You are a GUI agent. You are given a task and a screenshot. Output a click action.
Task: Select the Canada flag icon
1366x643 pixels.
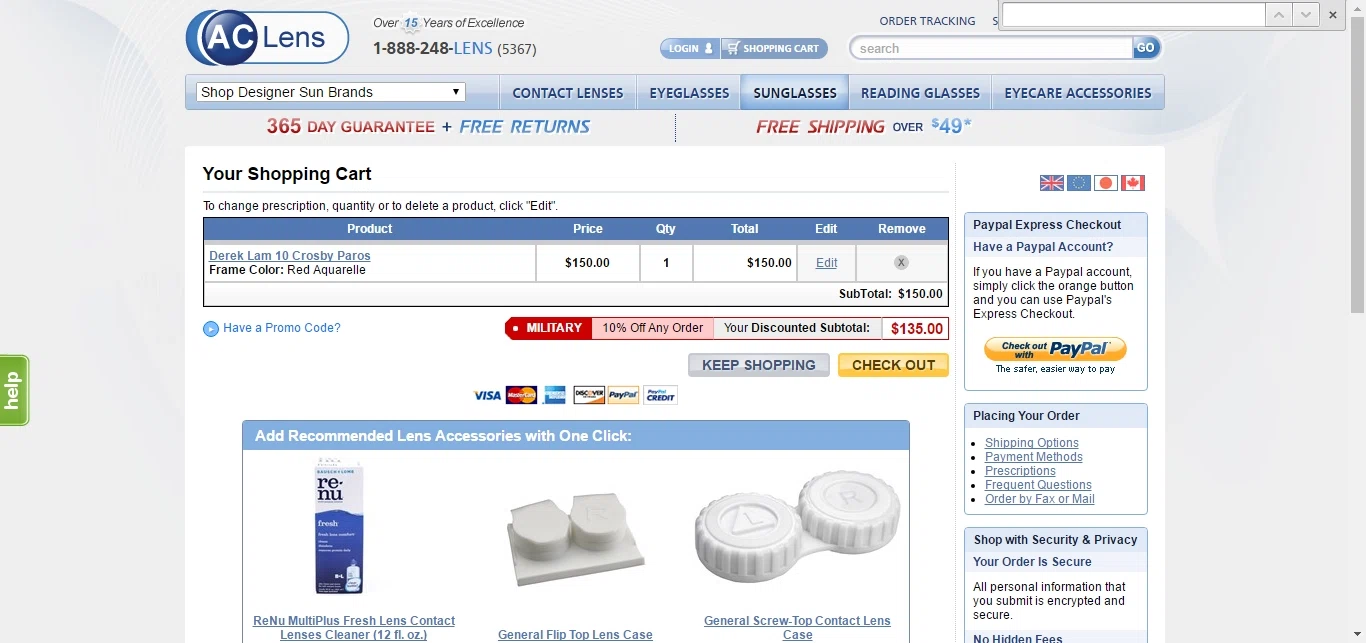(x=1132, y=183)
